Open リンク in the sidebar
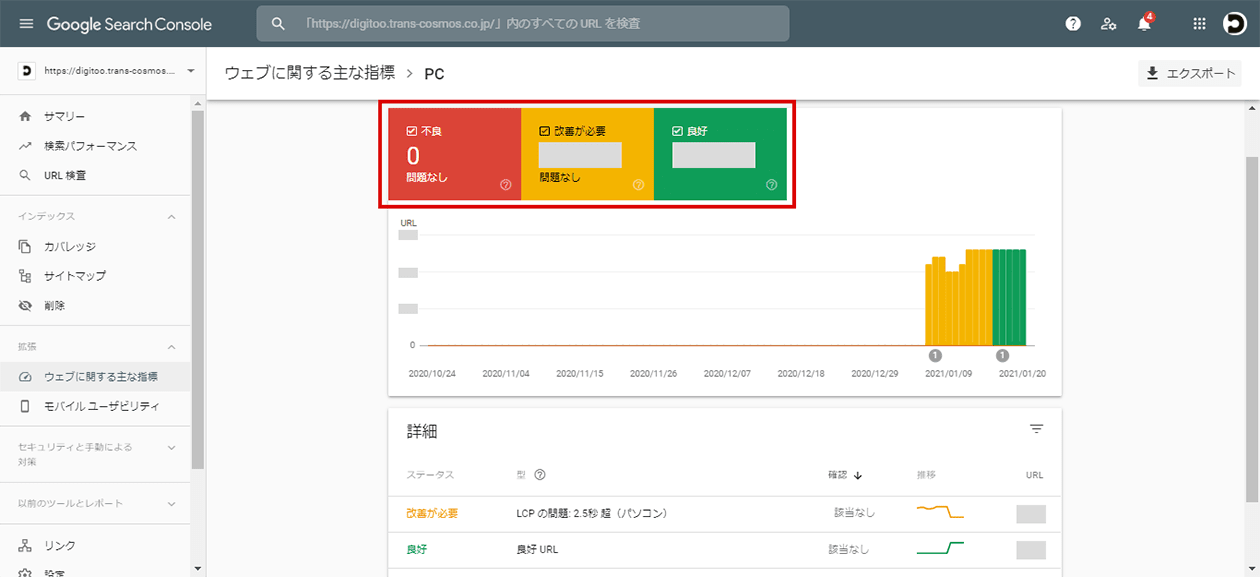The image size is (1260, 577). click(95, 545)
